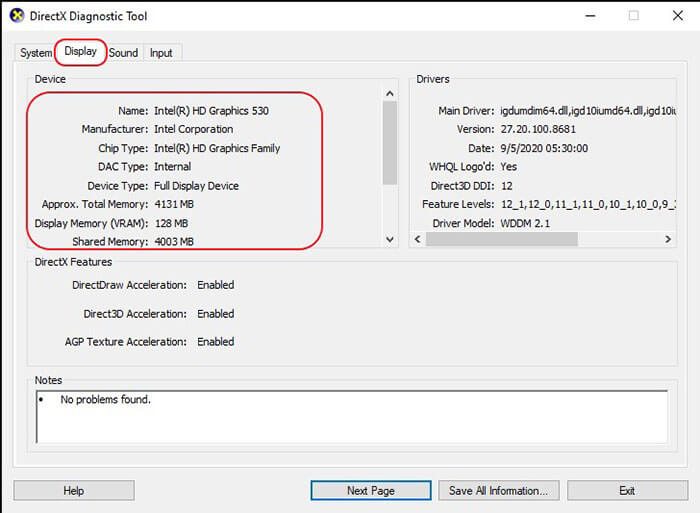700x513 pixels.
Task: Click the Help button
Action: (74, 491)
